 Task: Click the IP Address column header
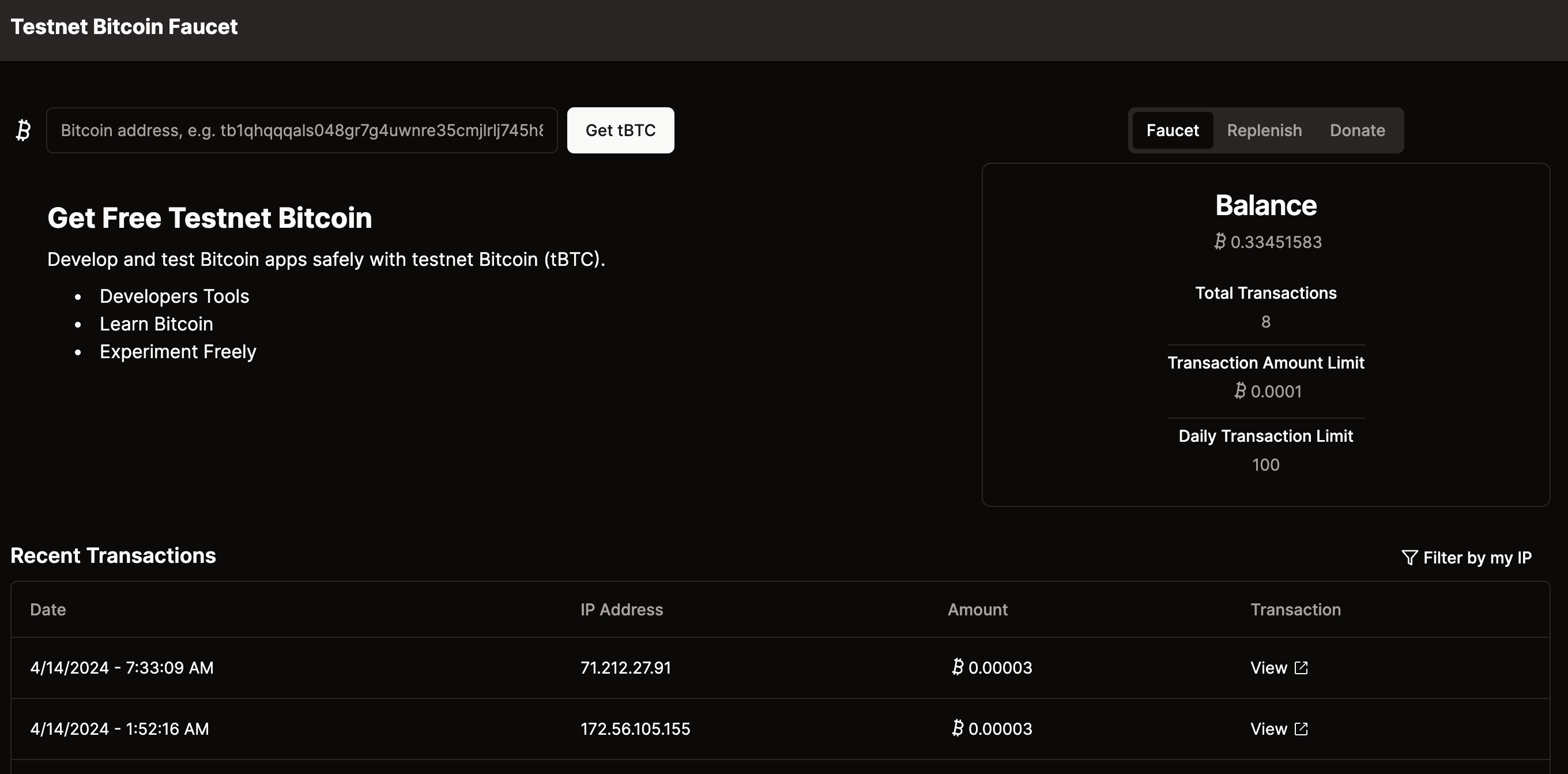621,610
